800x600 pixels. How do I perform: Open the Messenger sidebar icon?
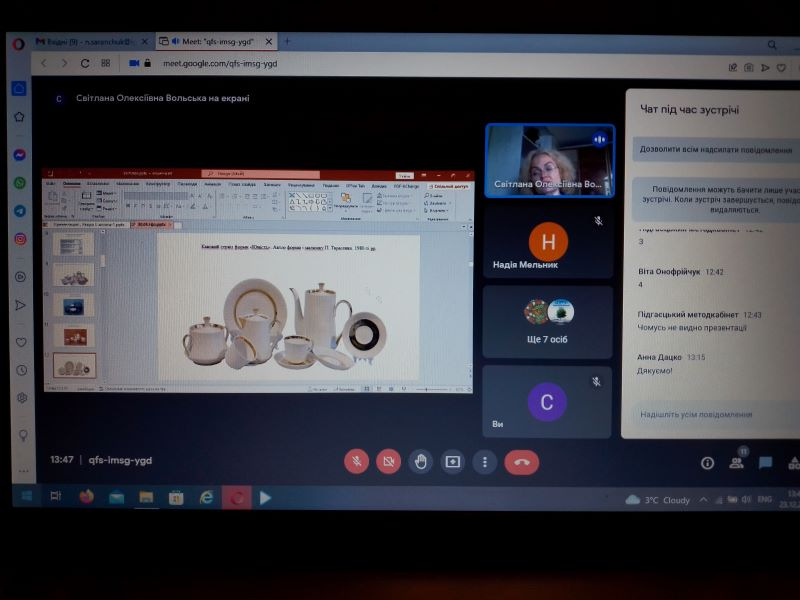click(x=19, y=155)
